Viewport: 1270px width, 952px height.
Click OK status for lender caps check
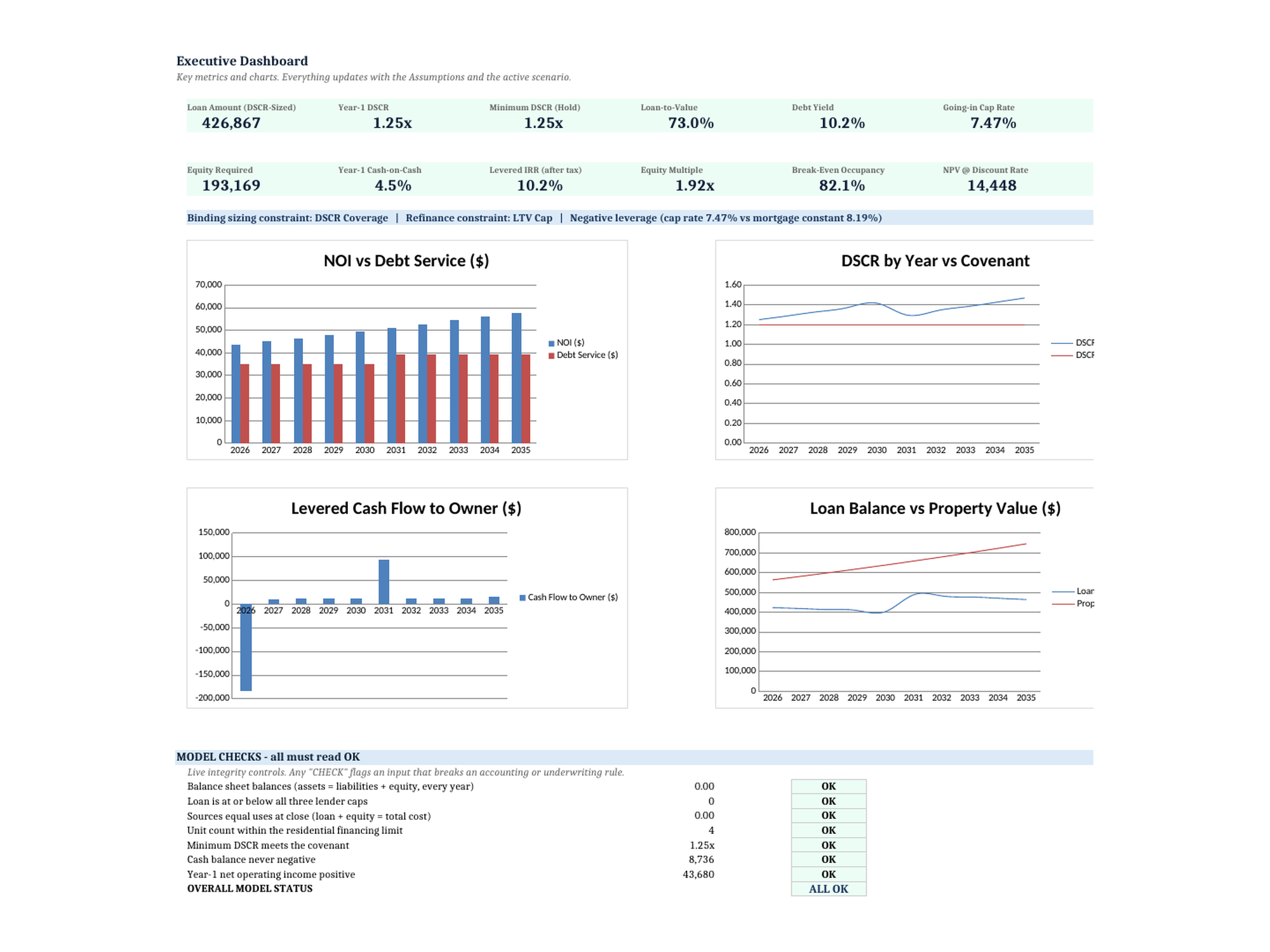[829, 802]
